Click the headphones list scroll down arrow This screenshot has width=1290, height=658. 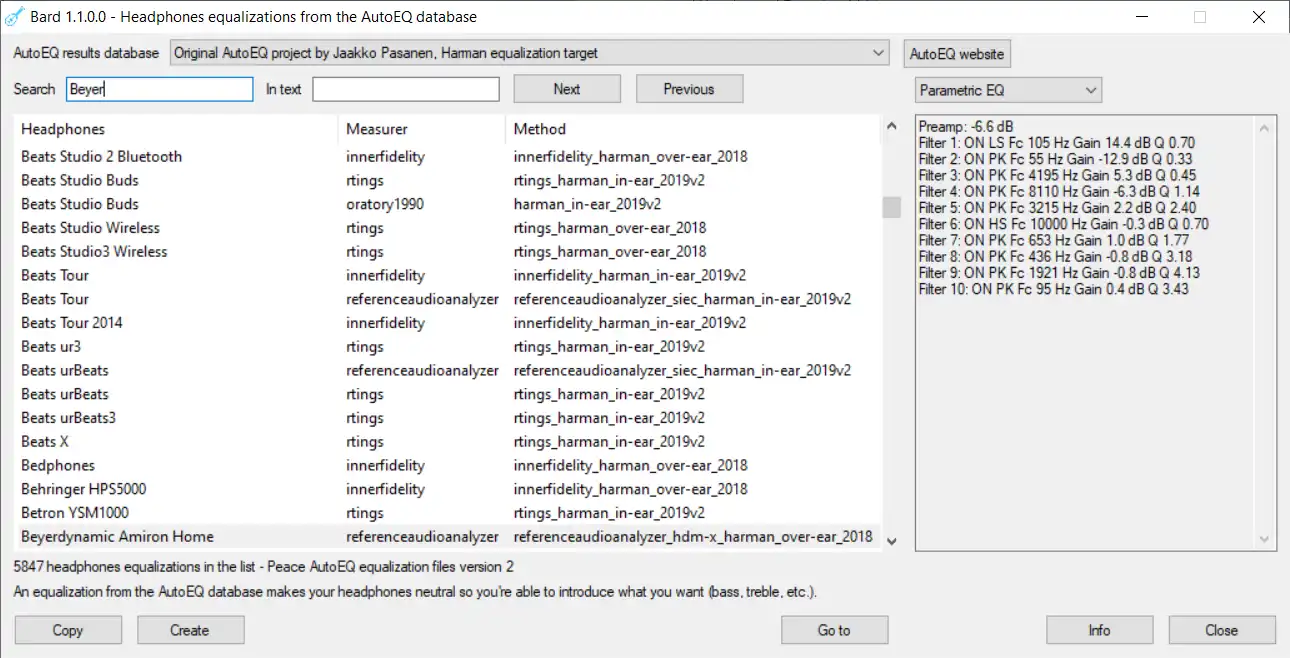click(891, 541)
